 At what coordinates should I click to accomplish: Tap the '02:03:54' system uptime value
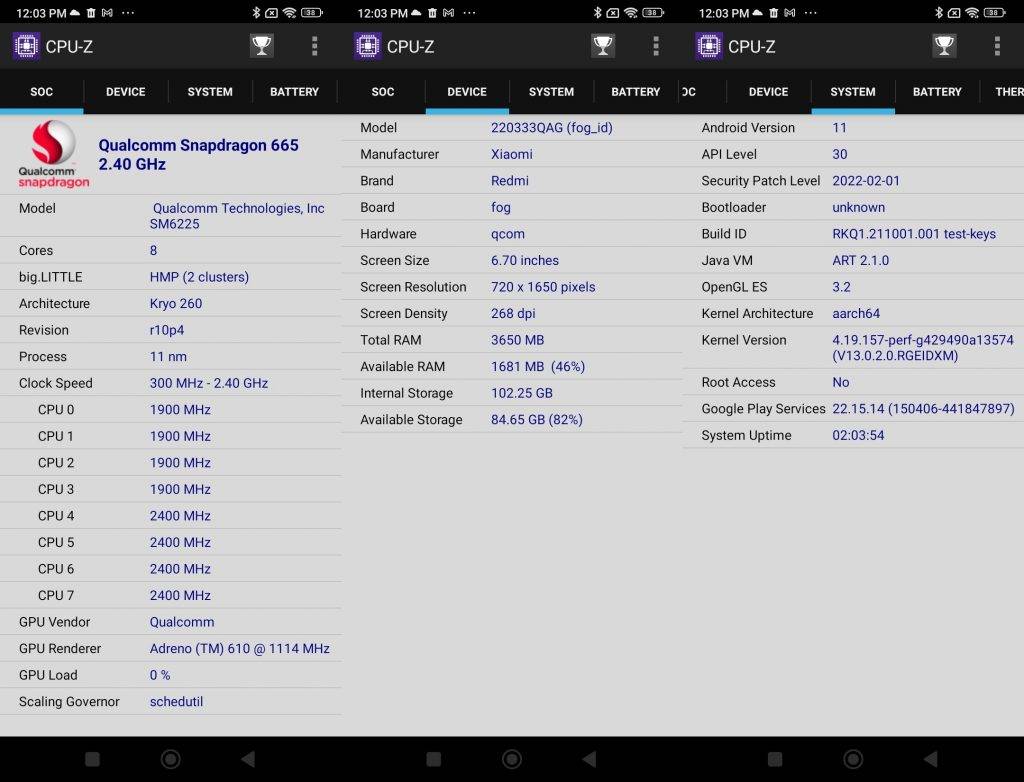pos(858,436)
